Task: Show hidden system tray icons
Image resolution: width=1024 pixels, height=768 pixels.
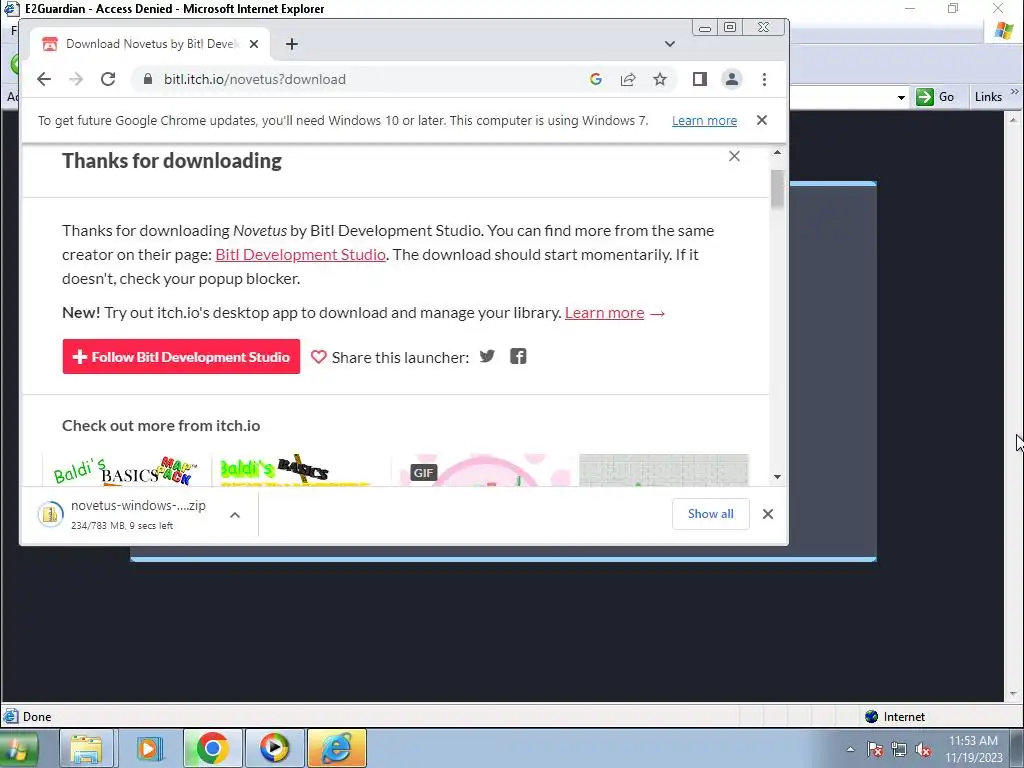Action: point(850,749)
